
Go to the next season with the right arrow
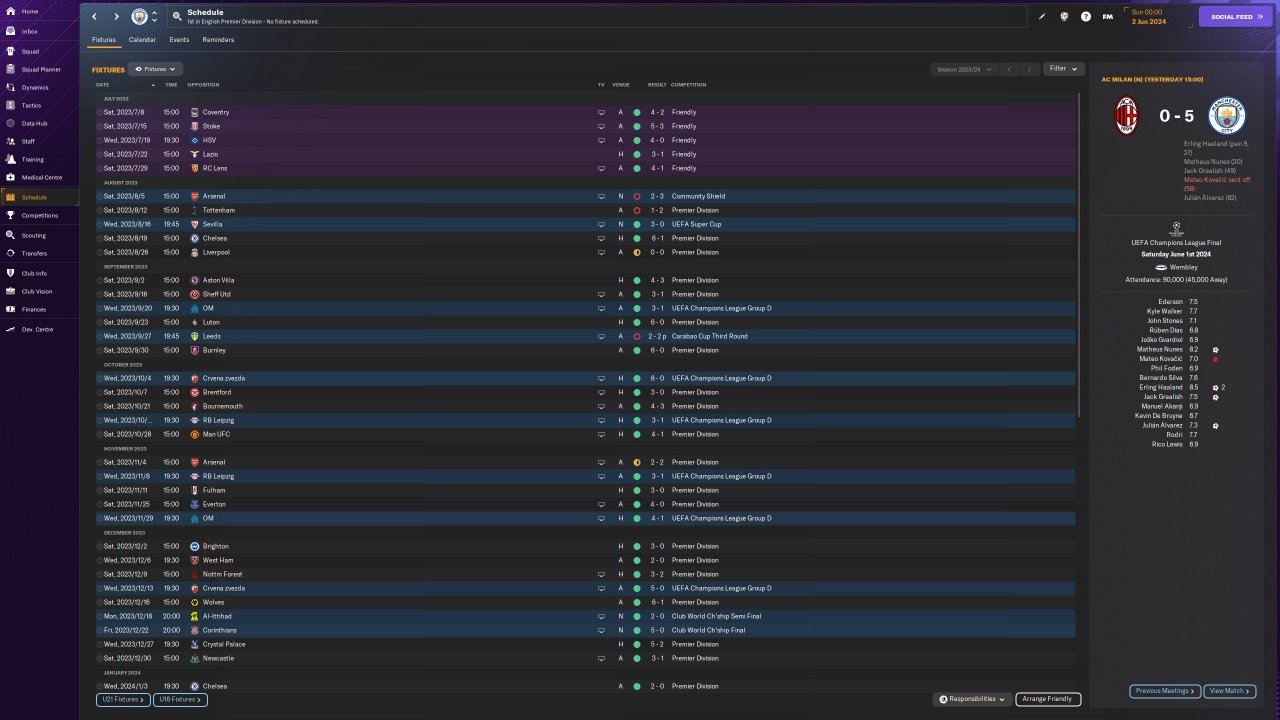[x=1029, y=69]
